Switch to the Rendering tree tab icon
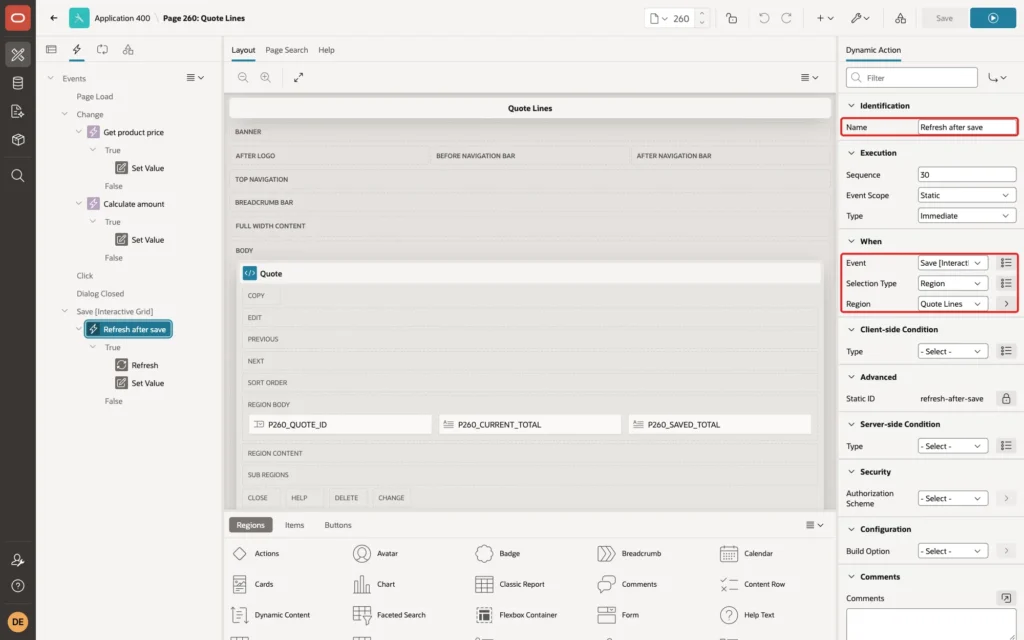 point(51,50)
